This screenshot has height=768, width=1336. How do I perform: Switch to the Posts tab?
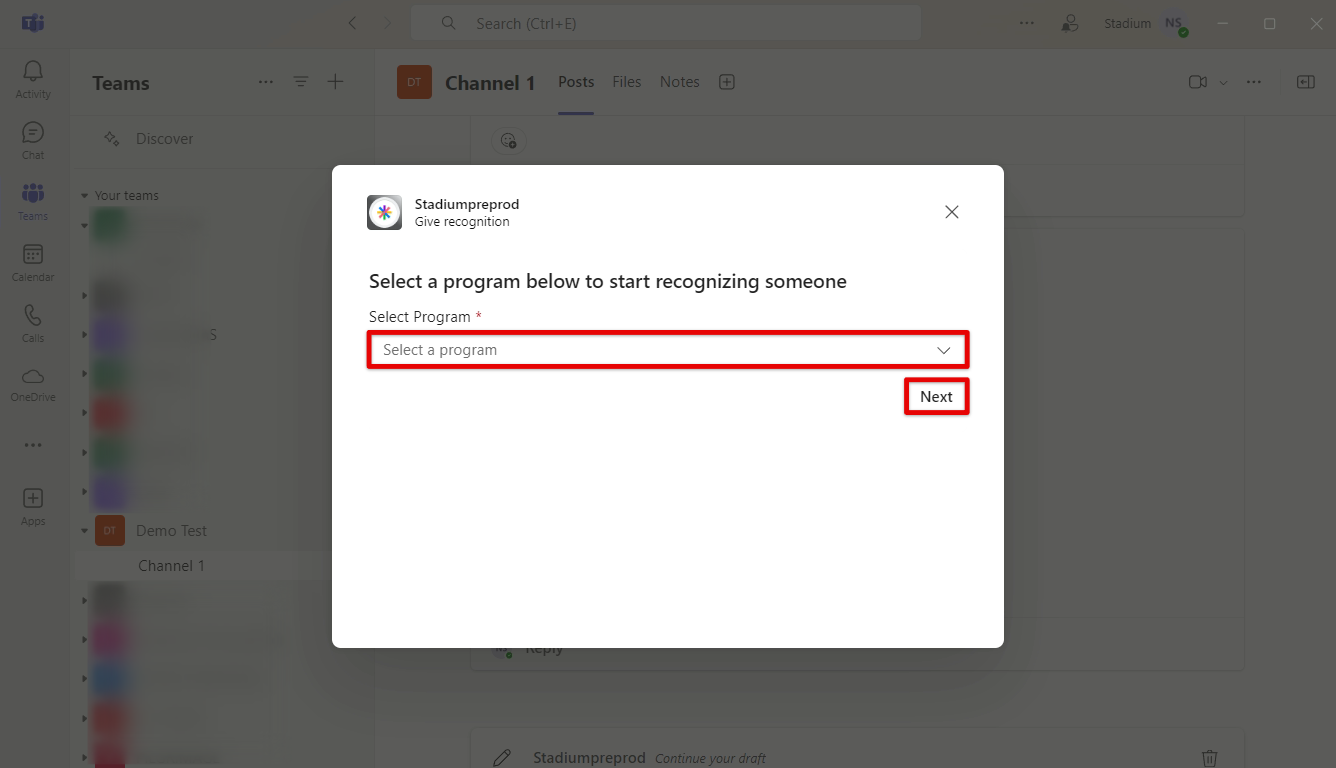click(x=576, y=82)
